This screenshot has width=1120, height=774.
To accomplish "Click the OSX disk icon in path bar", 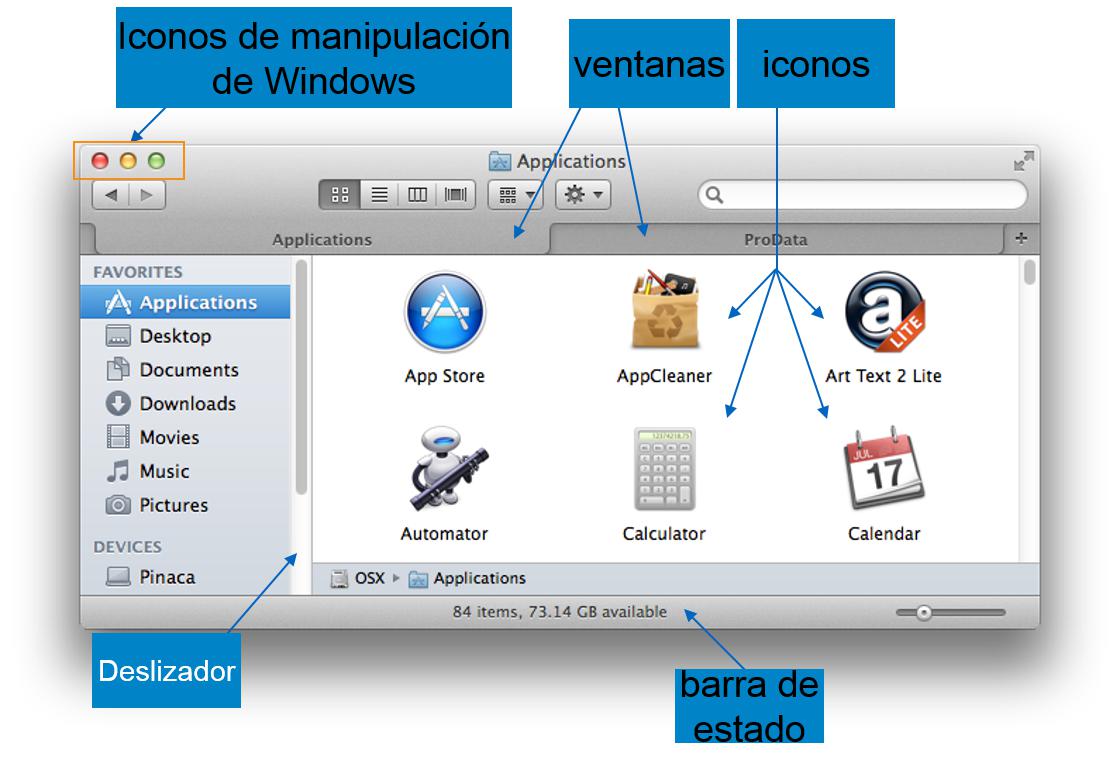I will click(x=339, y=578).
